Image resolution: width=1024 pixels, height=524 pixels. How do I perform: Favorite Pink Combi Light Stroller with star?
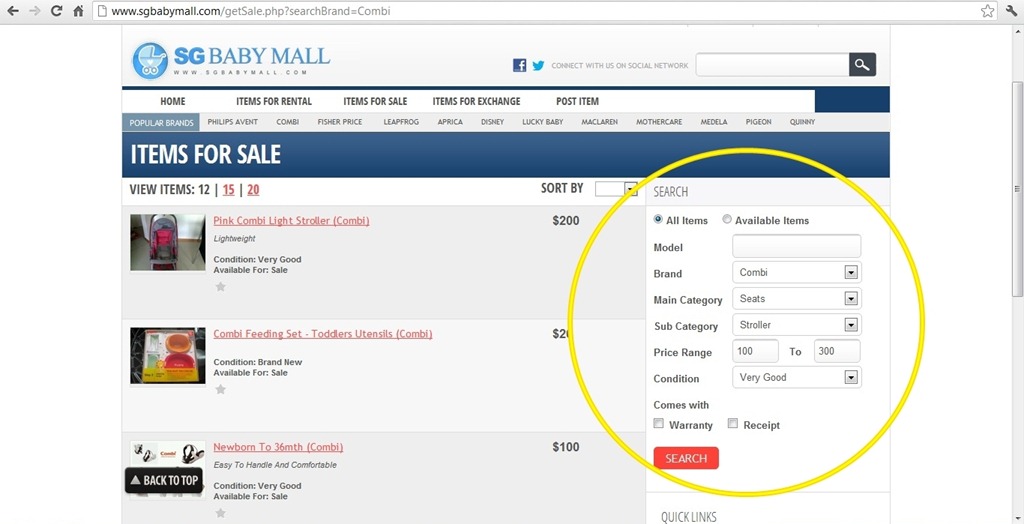pos(221,286)
